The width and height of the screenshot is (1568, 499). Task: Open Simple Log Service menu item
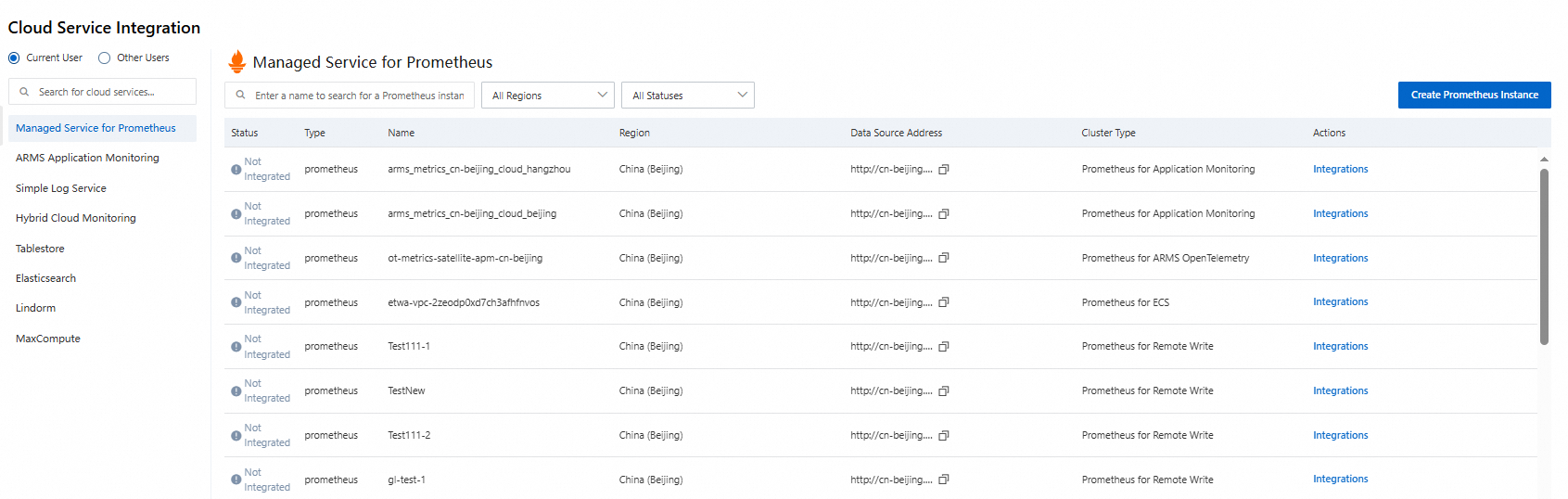coord(102,188)
